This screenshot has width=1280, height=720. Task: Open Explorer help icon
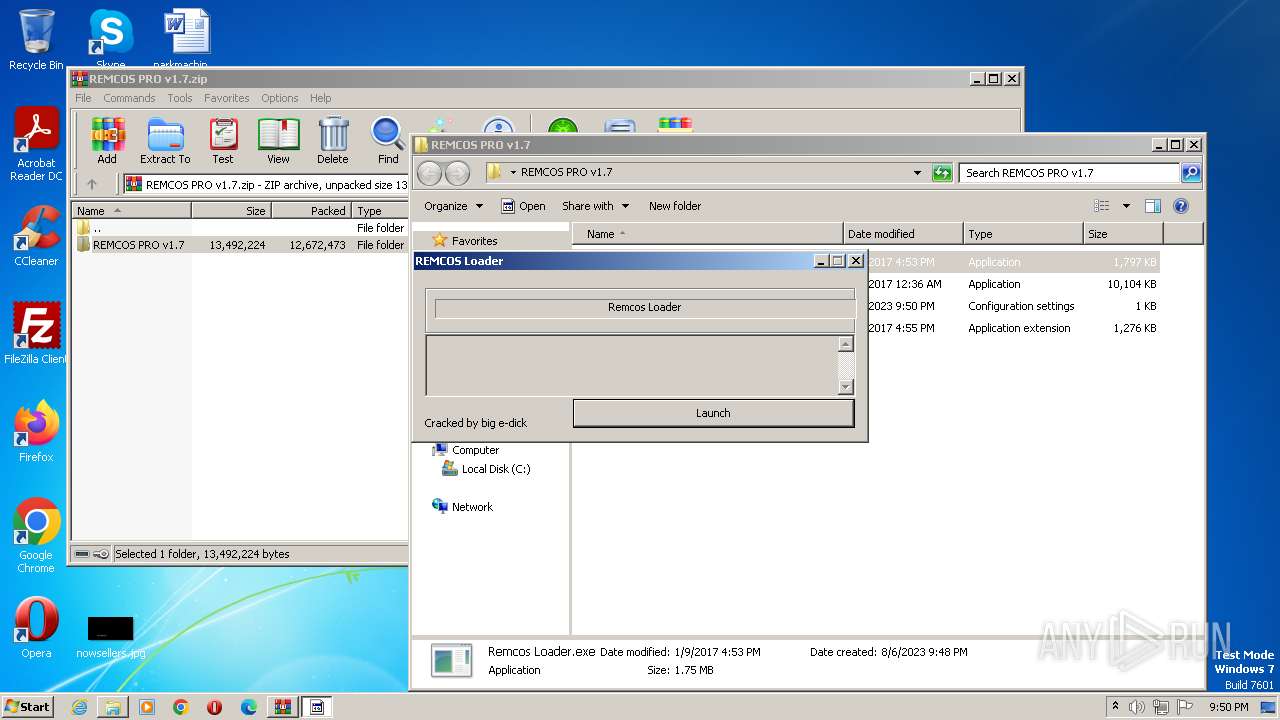(1181, 206)
